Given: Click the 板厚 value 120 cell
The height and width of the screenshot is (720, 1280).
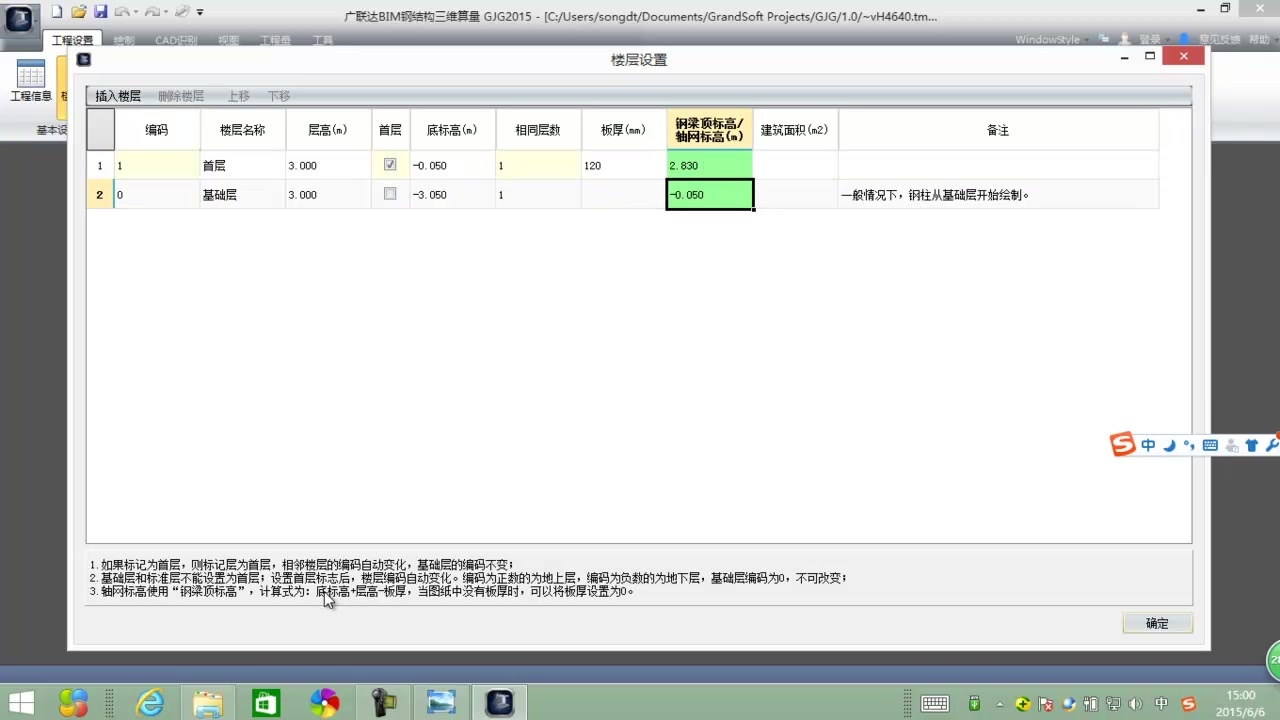Looking at the screenshot, I should (624, 165).
